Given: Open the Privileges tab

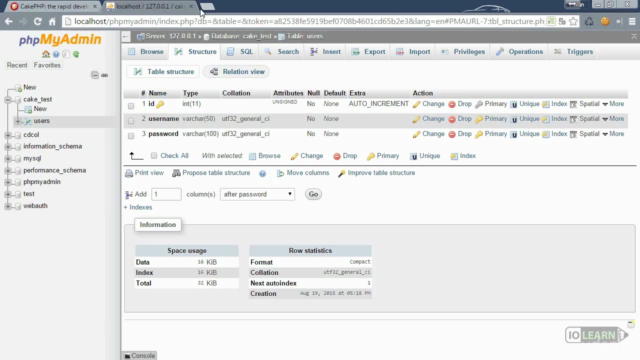Looking at the screenshot, I should 463,52.
